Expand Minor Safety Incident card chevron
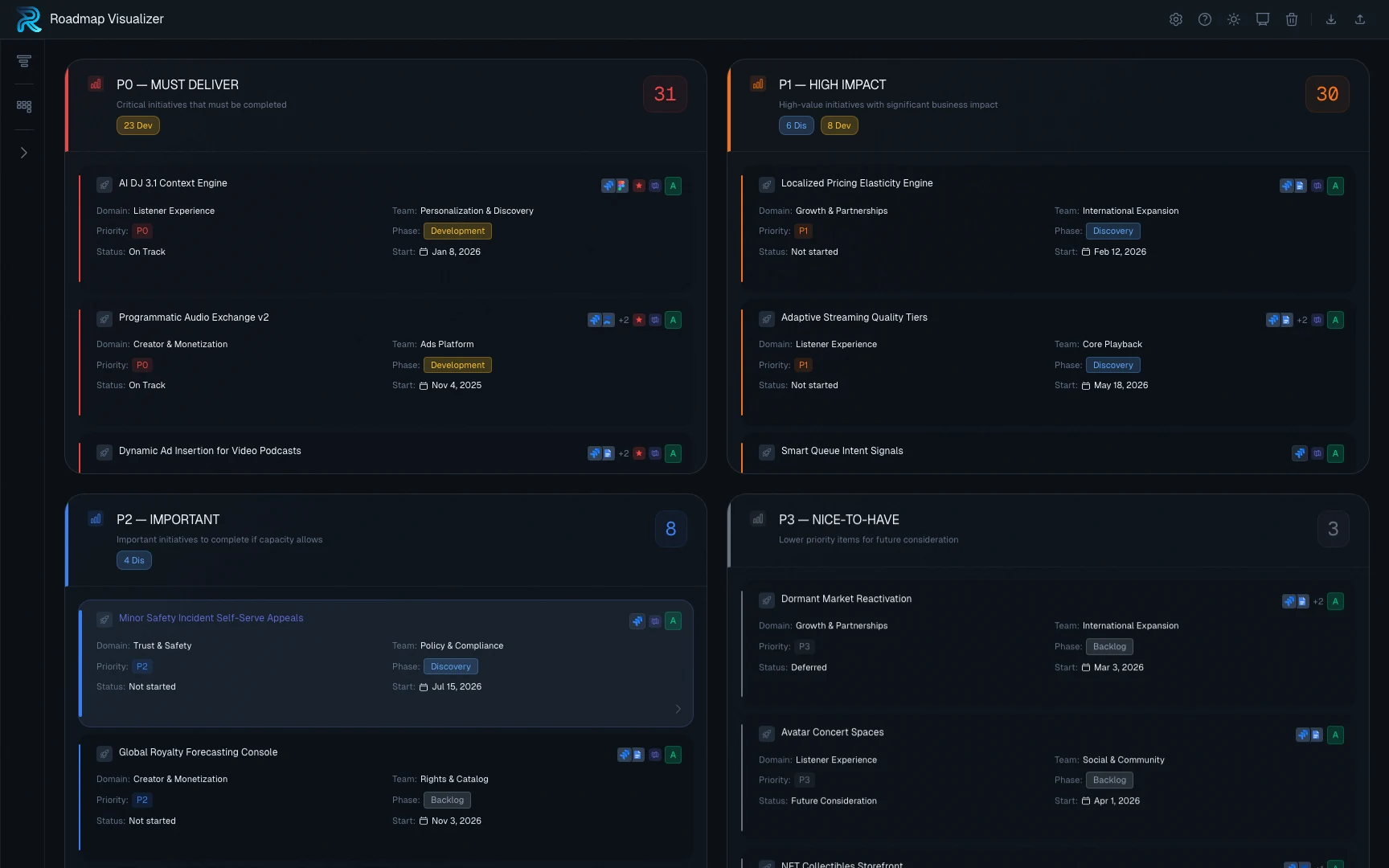This screenshot has width=1389, height=868. tap(678, 709)
